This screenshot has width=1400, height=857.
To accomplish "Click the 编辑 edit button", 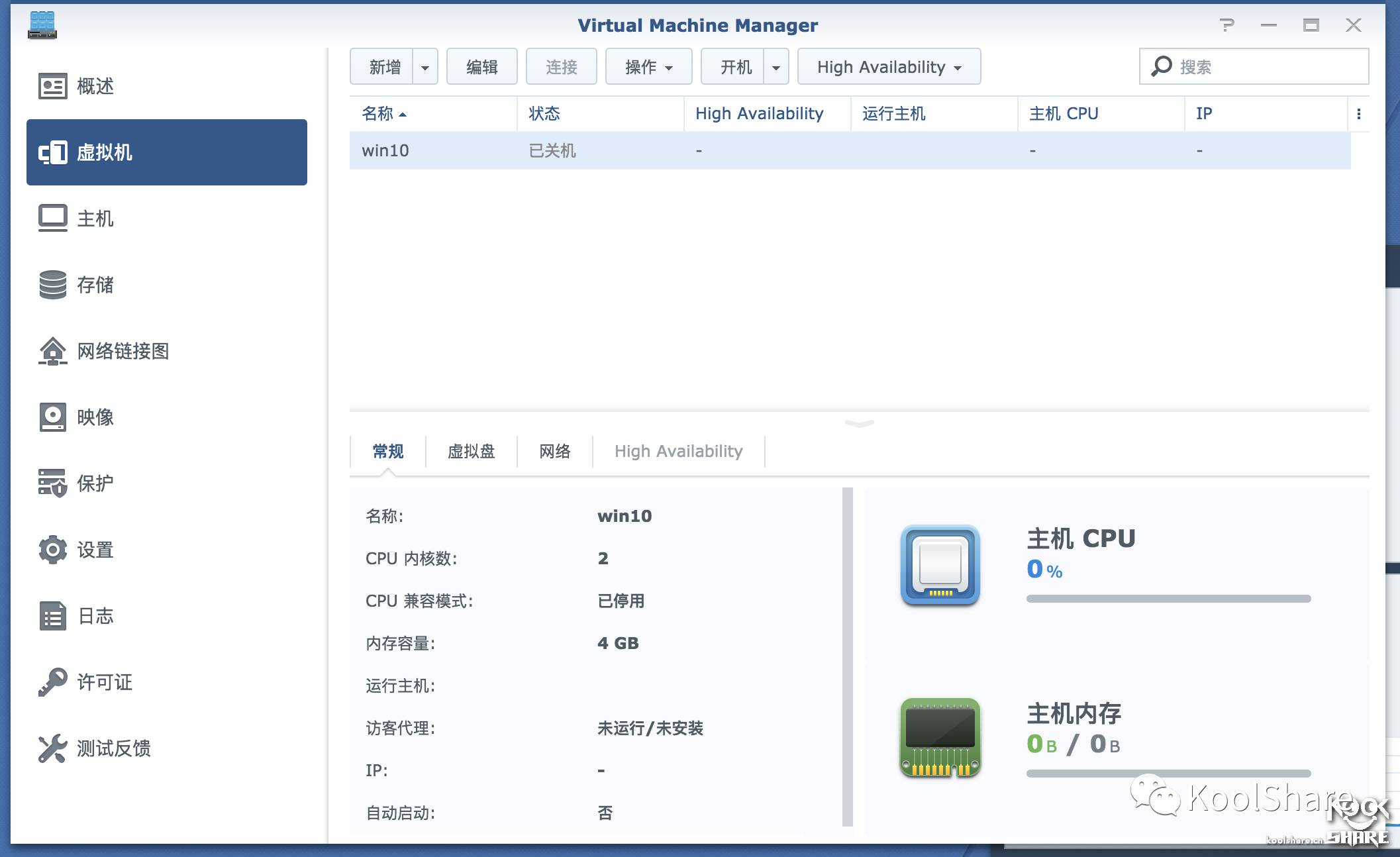I will (x=481, y=67).
